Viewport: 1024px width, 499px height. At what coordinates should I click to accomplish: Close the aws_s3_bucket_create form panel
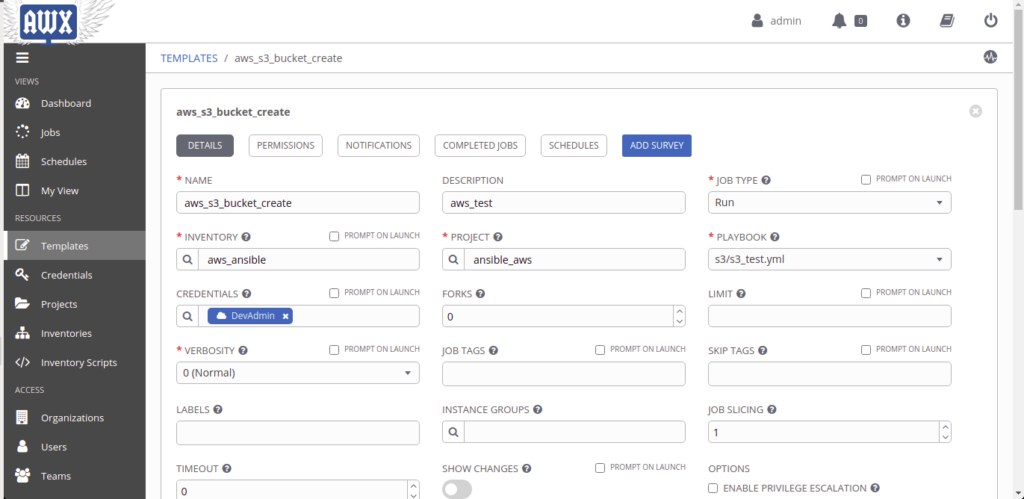click(x=975, y=111)
